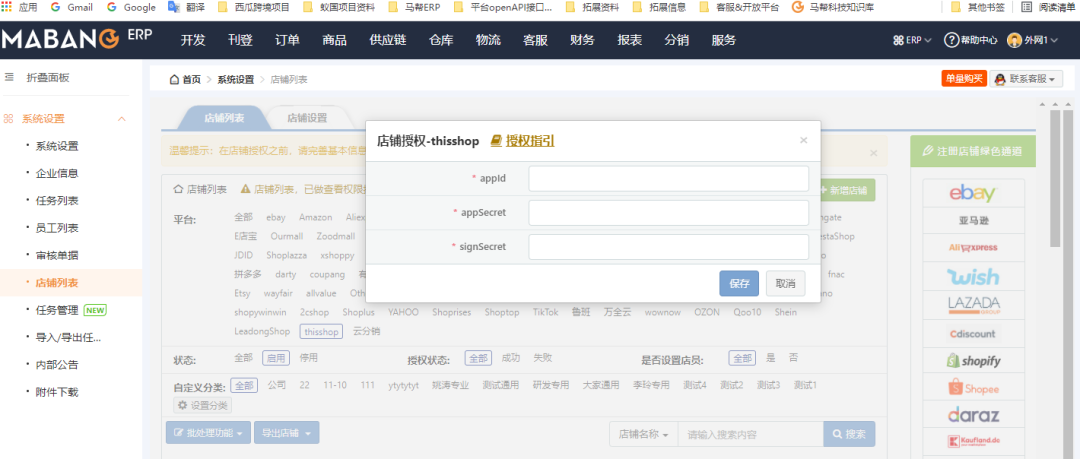Open 任务管理 in the sidebar
1080x459 pixels.
[56, 310]
